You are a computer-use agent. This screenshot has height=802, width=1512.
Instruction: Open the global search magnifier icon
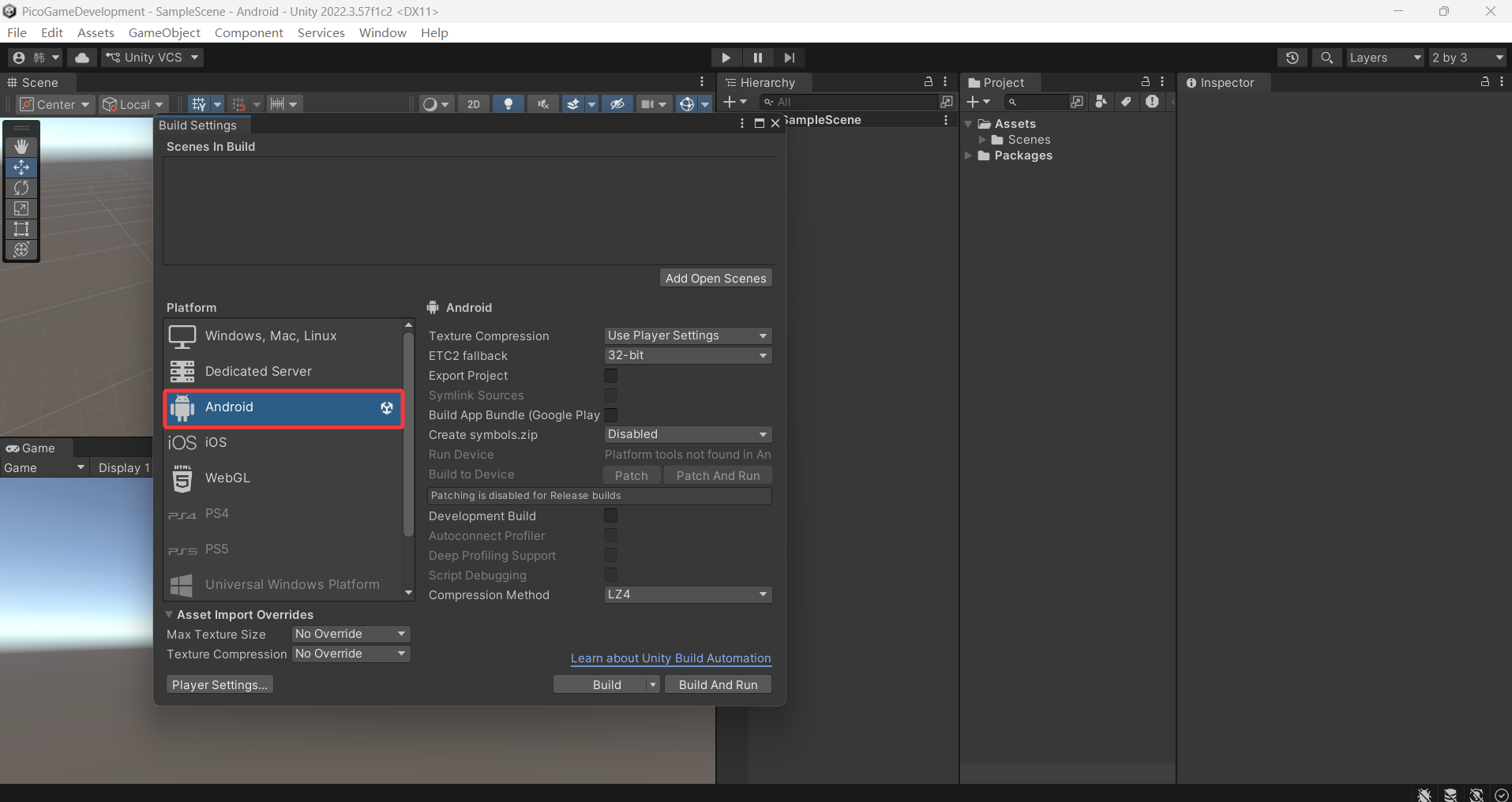(x=1327, y=58)
